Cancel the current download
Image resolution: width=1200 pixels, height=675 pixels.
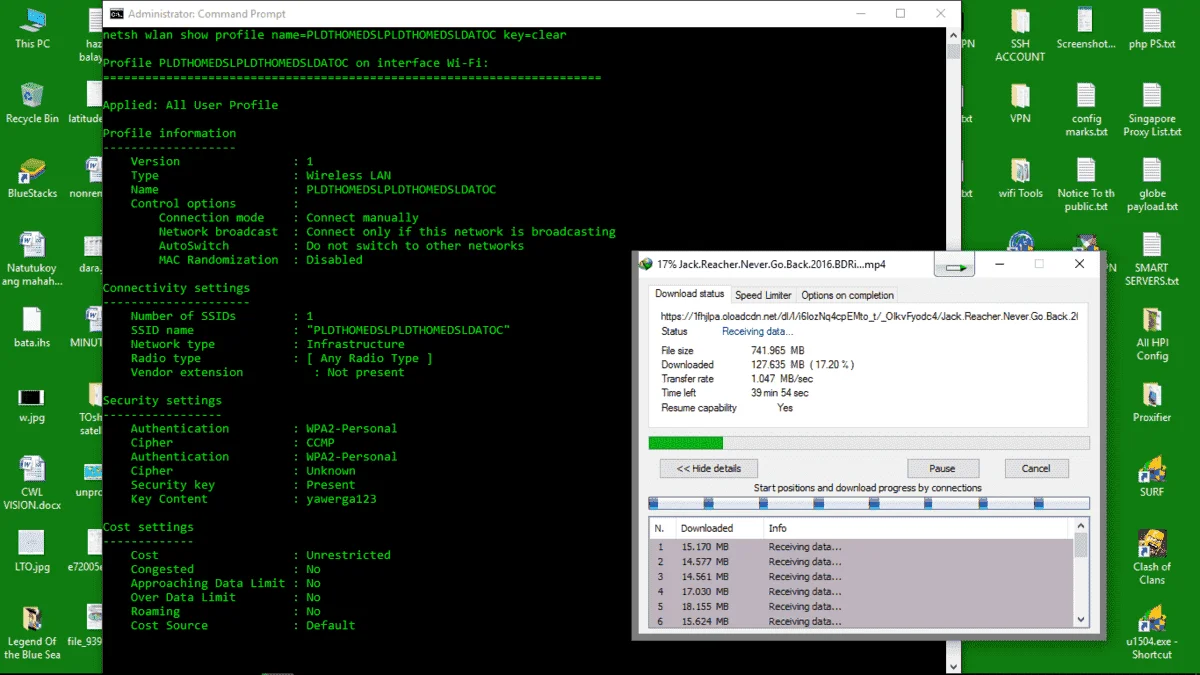[1036, 468]
